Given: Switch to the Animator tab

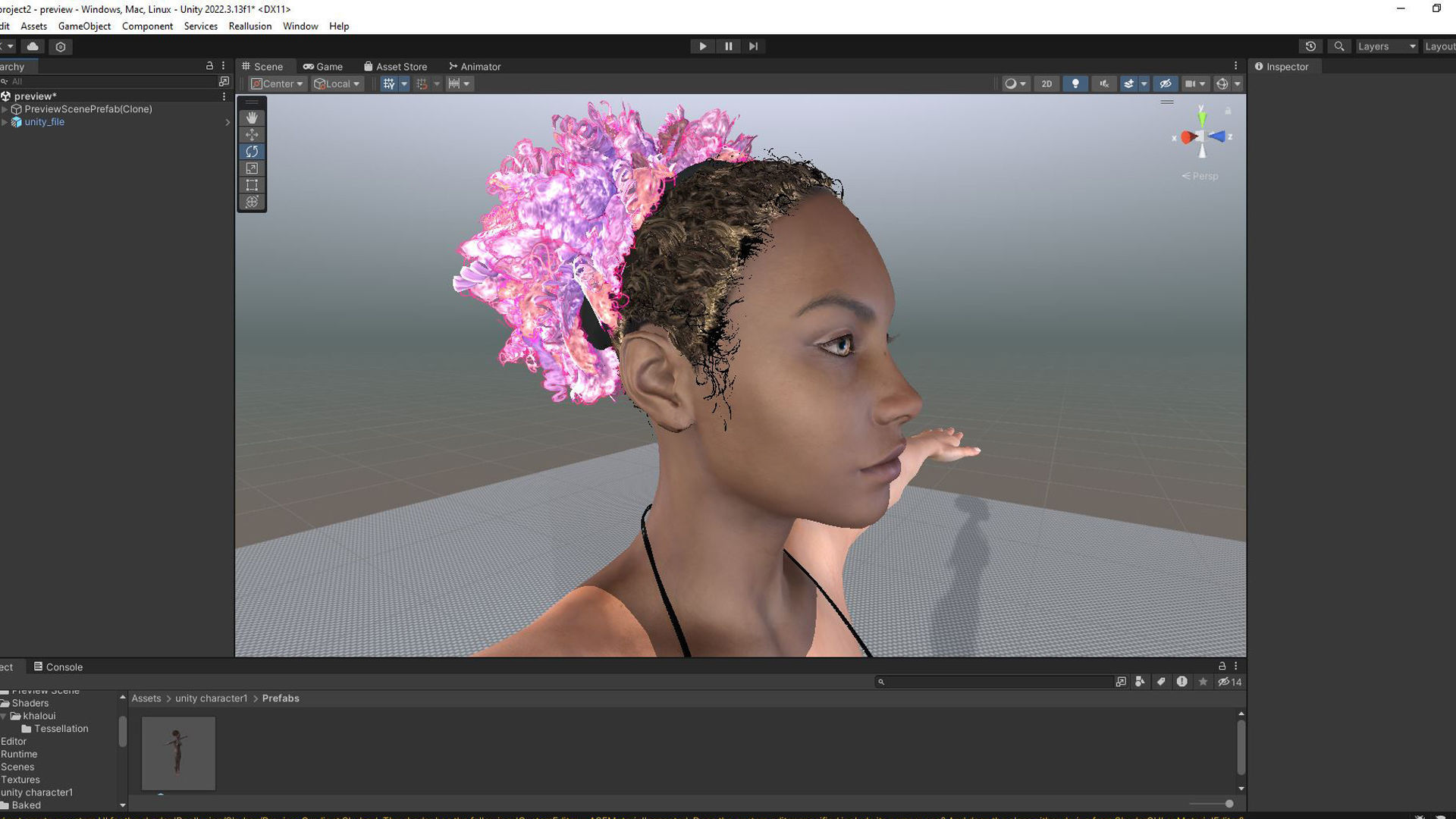Looking at the screenshot, I should [x=475, y=67].
